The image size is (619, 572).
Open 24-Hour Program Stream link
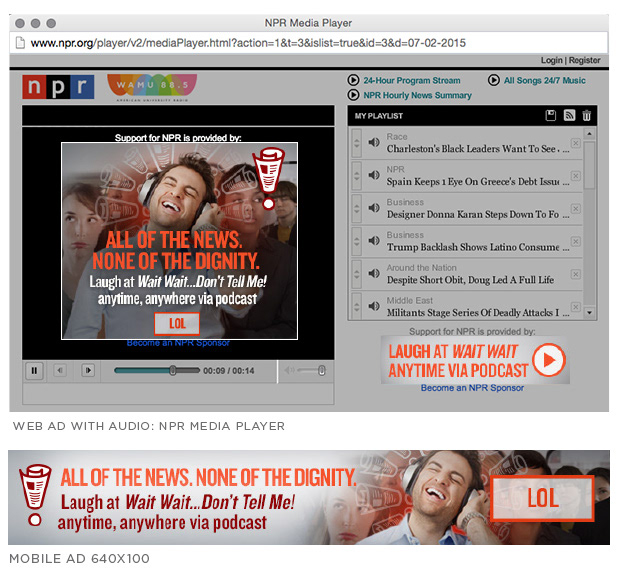(412, 81)
